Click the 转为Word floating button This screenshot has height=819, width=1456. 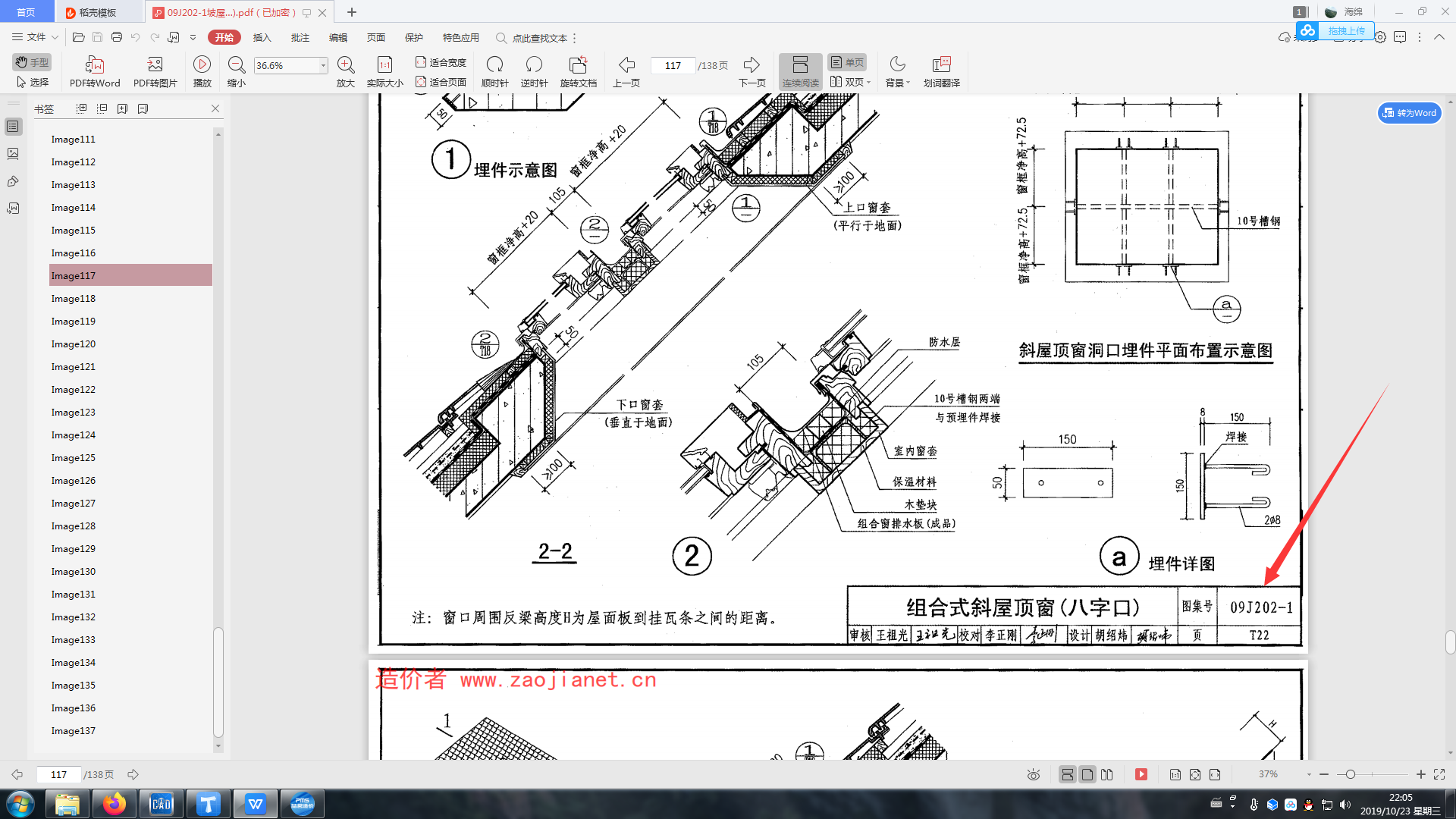(x=1409, y=113)
